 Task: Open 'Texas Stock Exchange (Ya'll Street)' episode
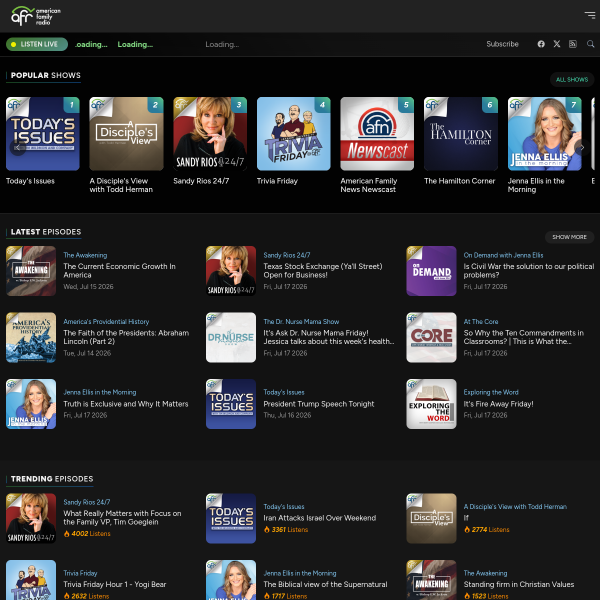[x=323, y=271]
